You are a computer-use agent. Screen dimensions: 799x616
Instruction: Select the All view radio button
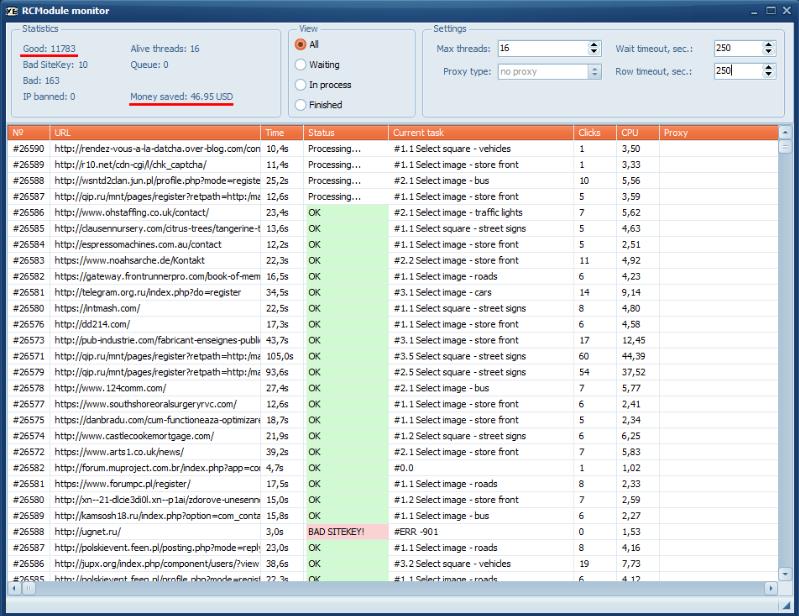[x=307, y=44]
